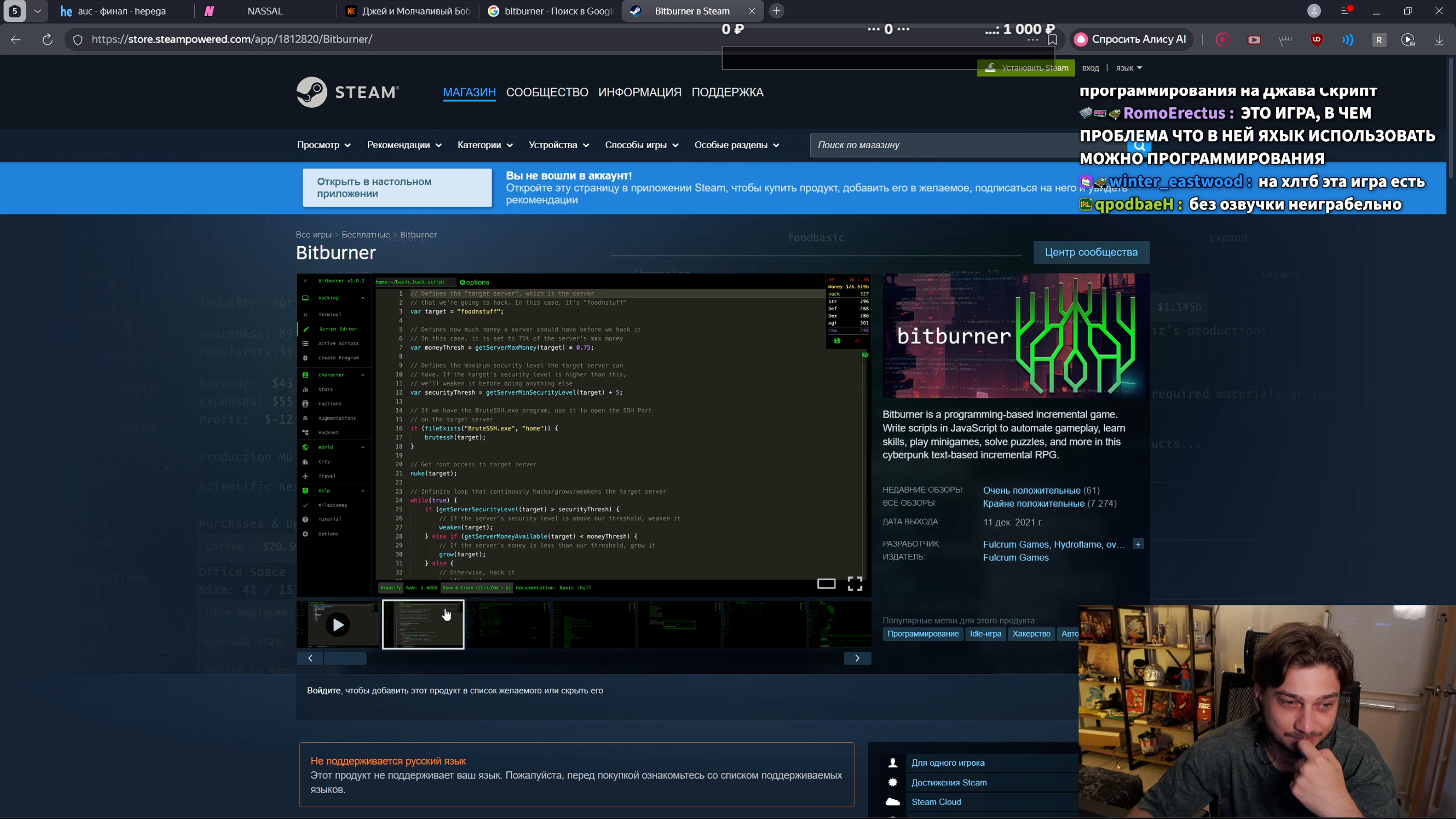Click the Войдите sign-in link
The image size is (1456, 819).
pos(324,690)
